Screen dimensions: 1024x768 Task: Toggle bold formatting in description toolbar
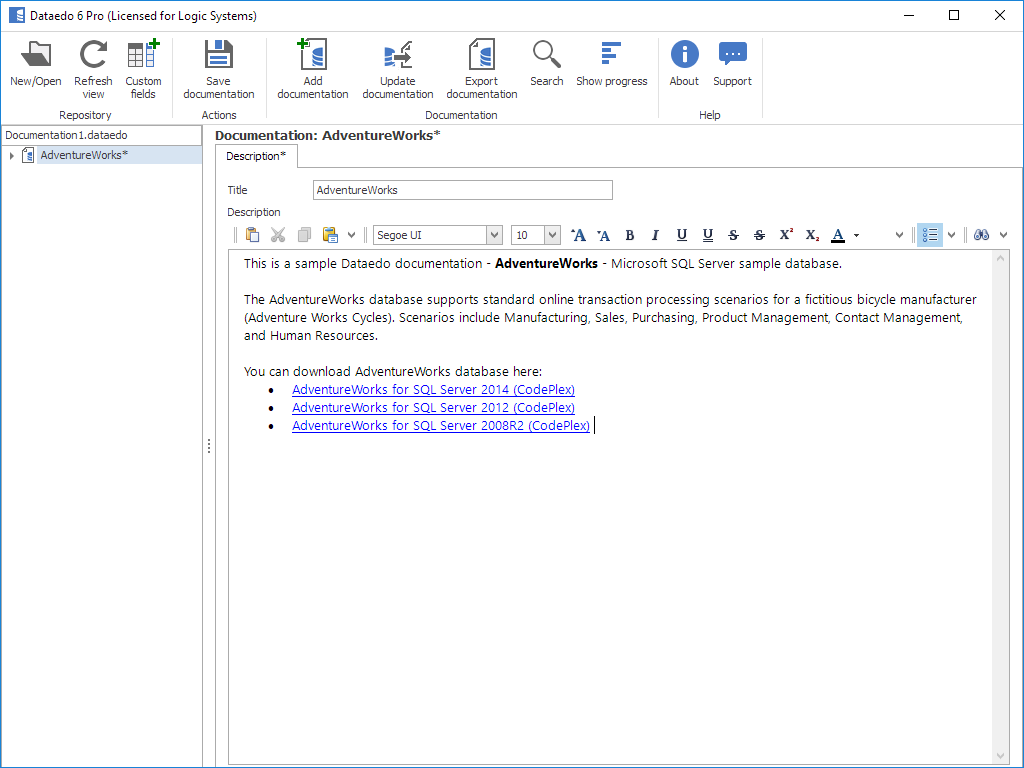[x=630, y=235]
